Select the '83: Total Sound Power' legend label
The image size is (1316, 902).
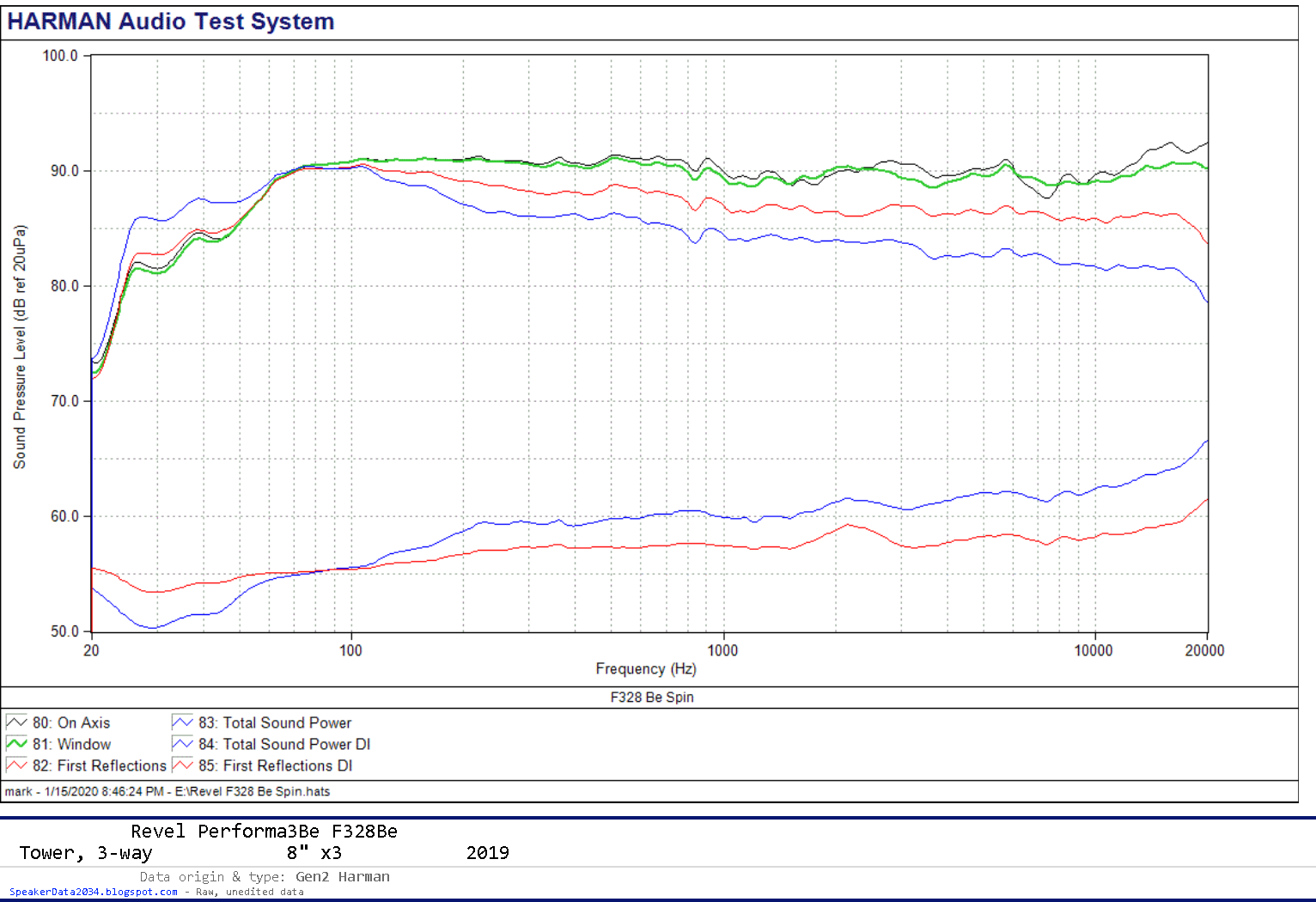(x=275, y=722)
